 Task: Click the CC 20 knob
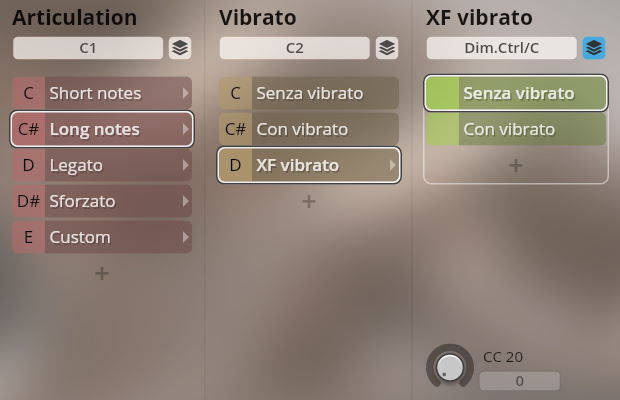[450, 366]
